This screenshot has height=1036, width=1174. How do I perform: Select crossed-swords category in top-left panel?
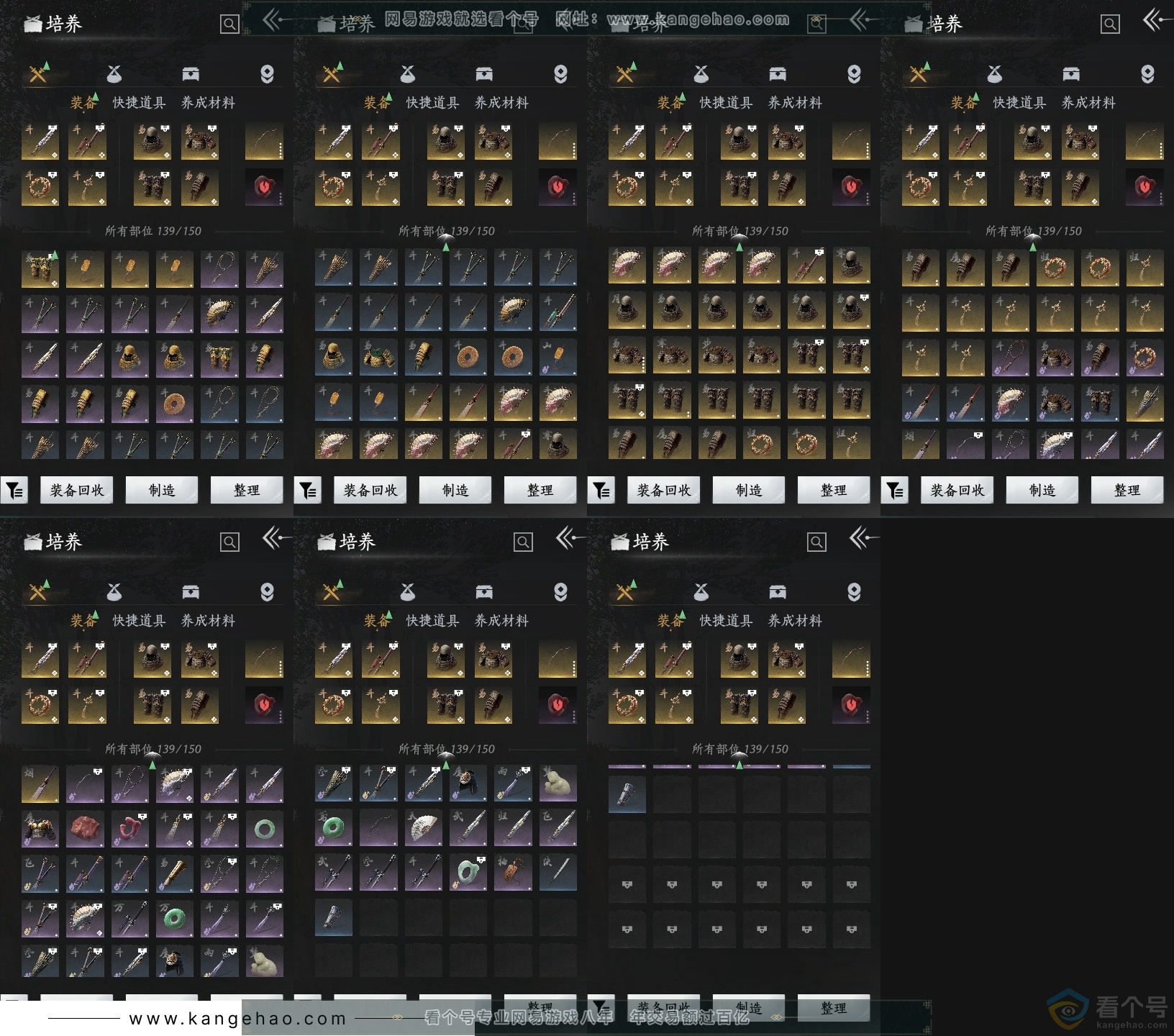pyautogui.click(x=39, y=73)
